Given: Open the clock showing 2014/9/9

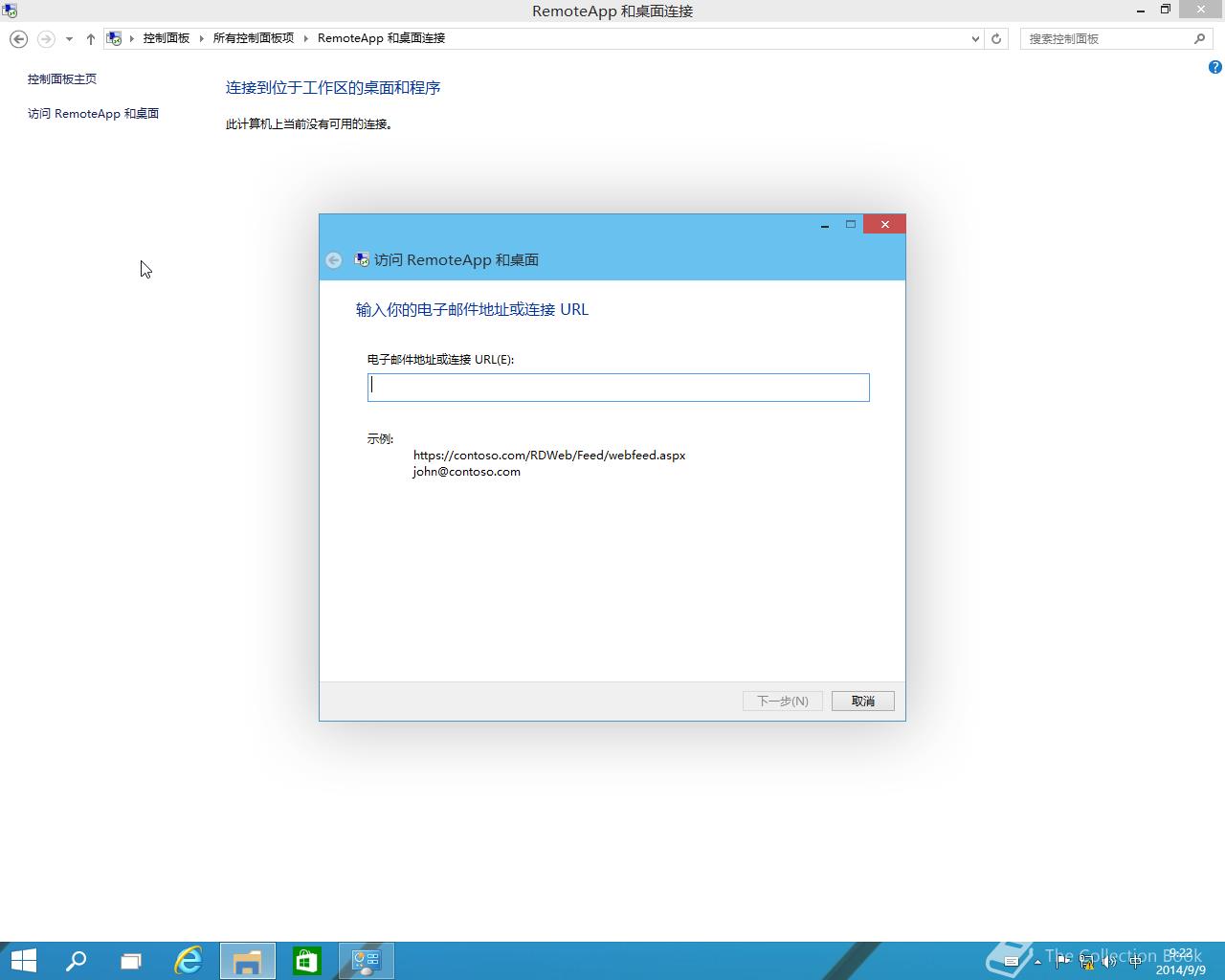Looking at the screenshot, I should point(1181,962).
